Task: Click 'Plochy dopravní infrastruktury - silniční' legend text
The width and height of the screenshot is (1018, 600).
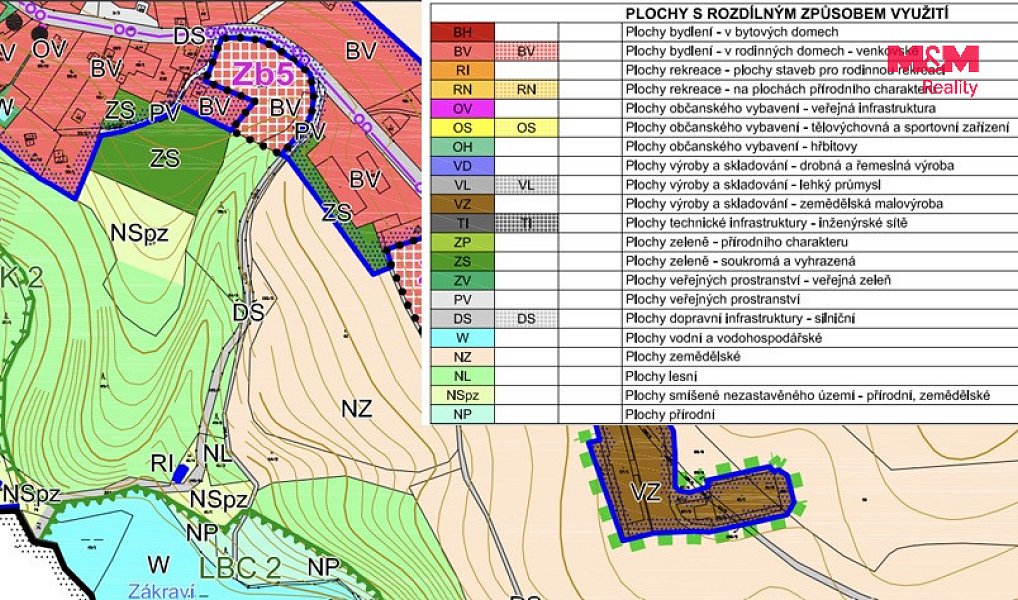Action: point(740,319)
